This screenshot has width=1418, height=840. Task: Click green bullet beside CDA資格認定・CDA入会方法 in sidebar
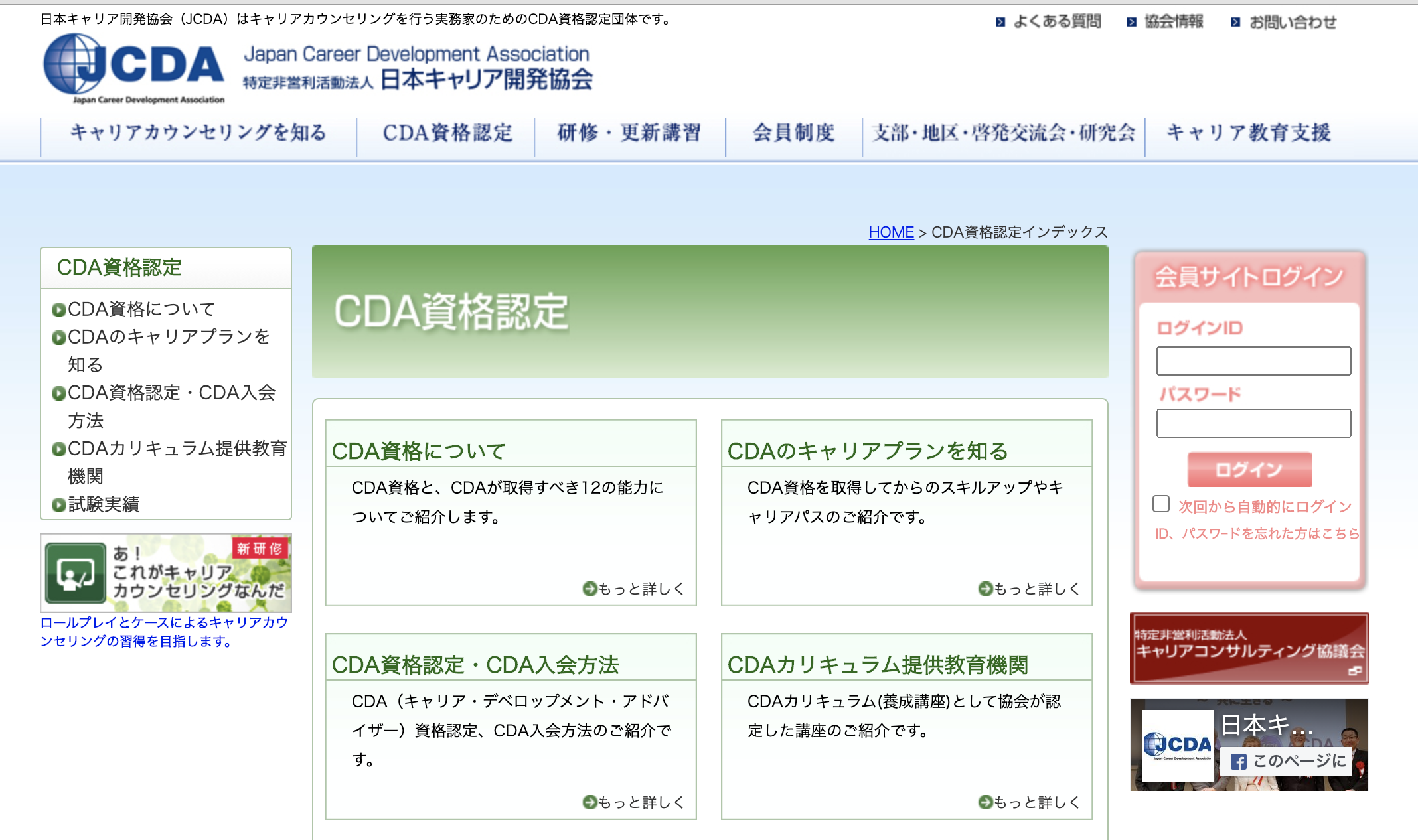click(x=59, y=393)
